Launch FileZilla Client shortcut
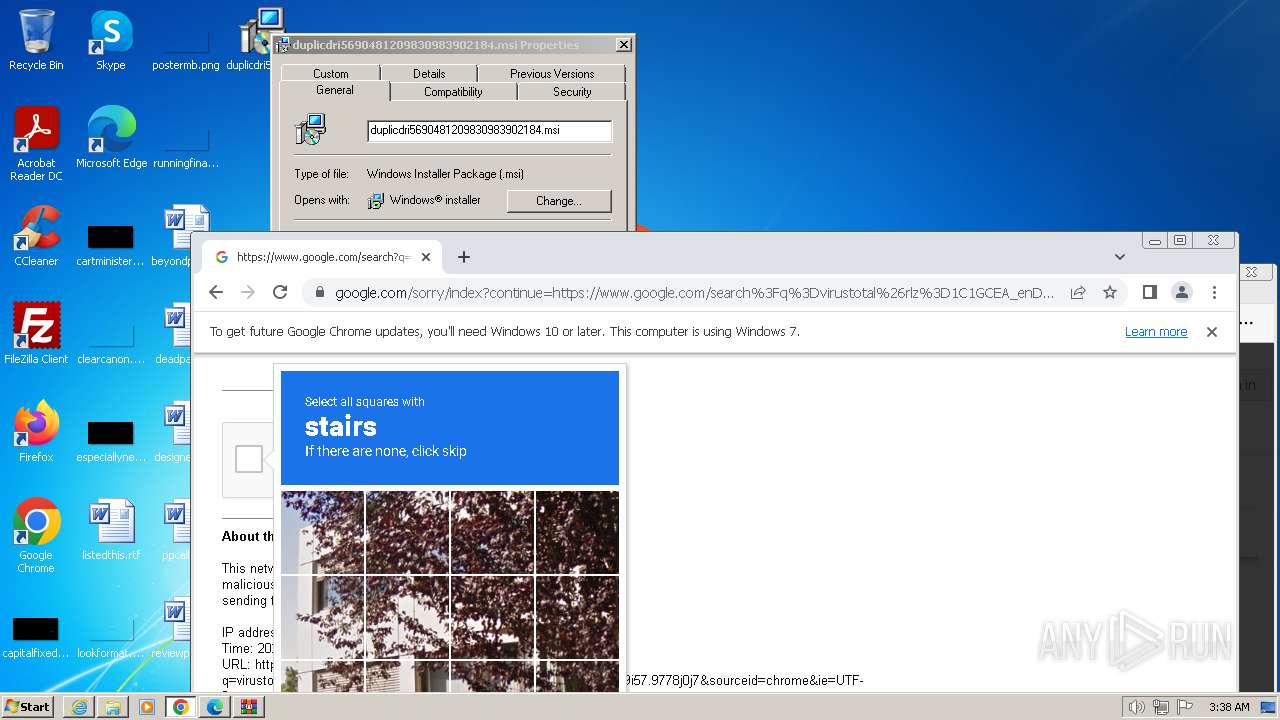Image resolution: width=1280 pixels, height=720 pixels. [x=36, y=333]
